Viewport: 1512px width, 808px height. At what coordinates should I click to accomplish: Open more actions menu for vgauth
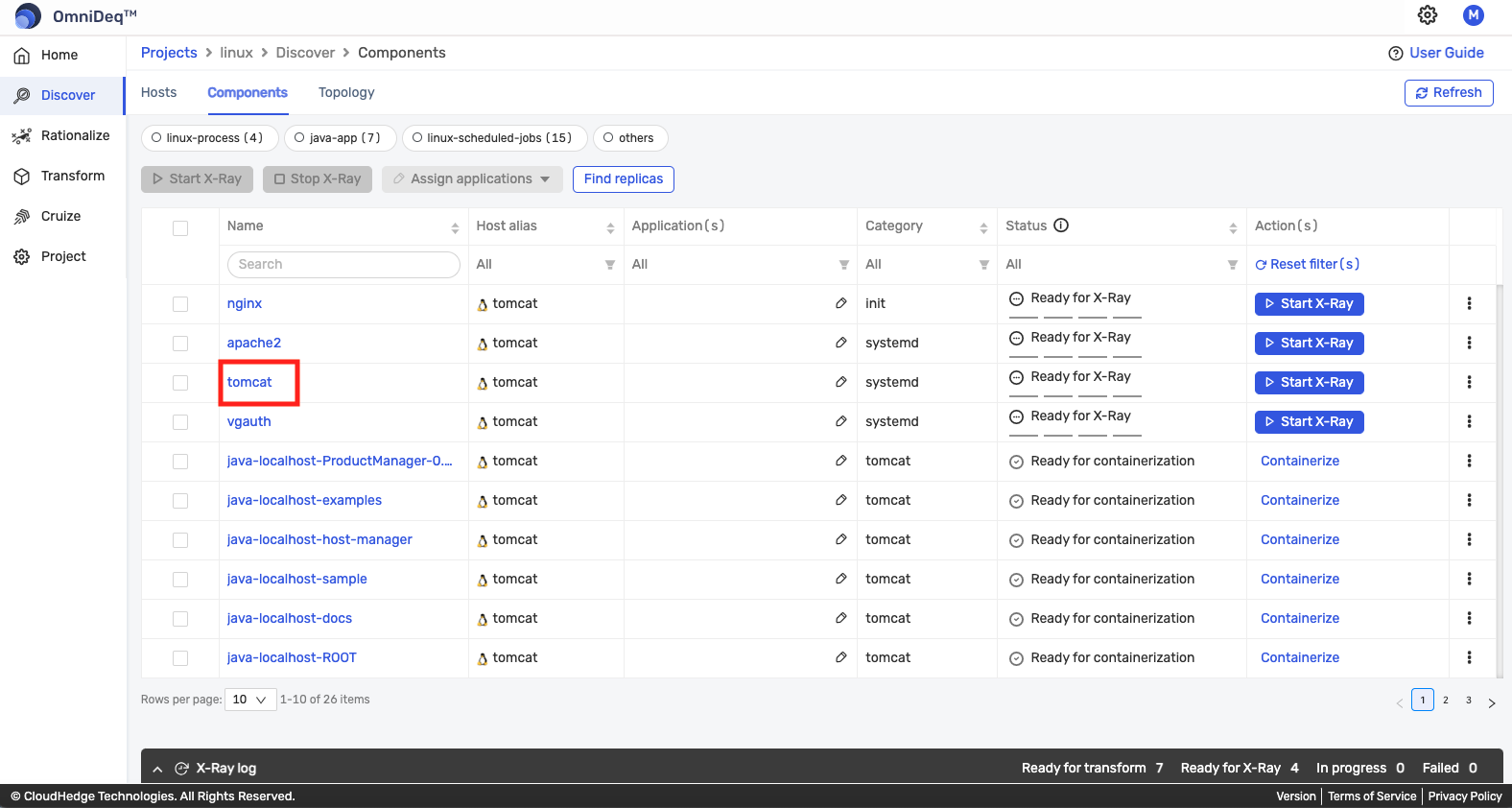point(1469,421)
